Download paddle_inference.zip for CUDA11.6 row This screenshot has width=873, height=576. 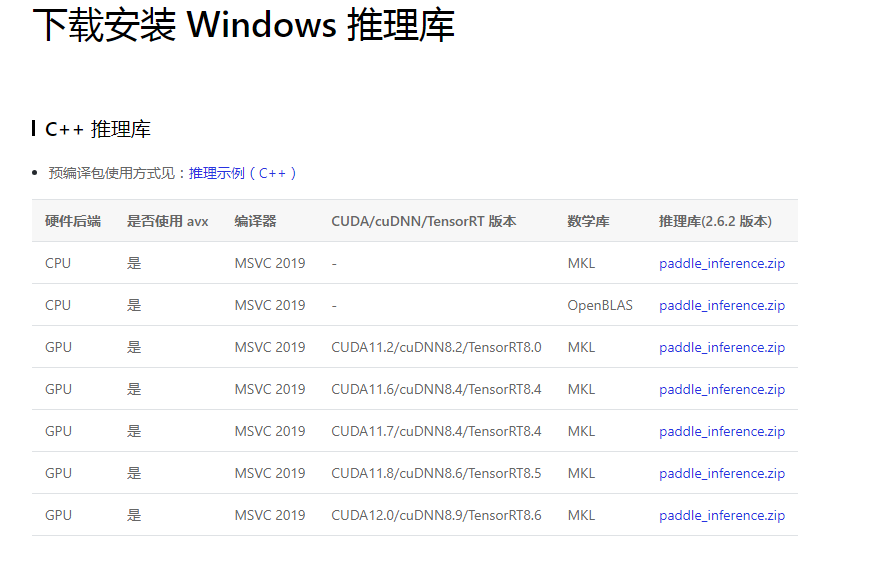tap(722, 390)
